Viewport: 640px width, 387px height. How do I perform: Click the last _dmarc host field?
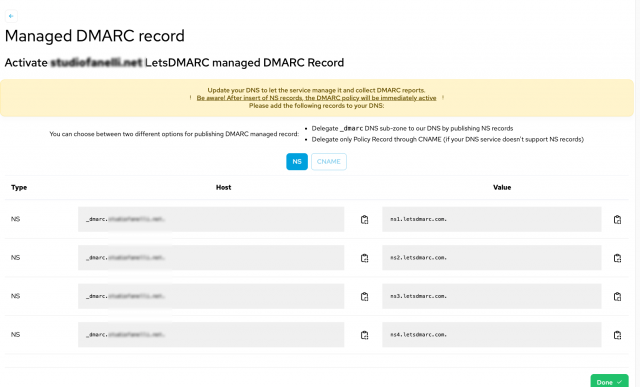click(211, 334)
